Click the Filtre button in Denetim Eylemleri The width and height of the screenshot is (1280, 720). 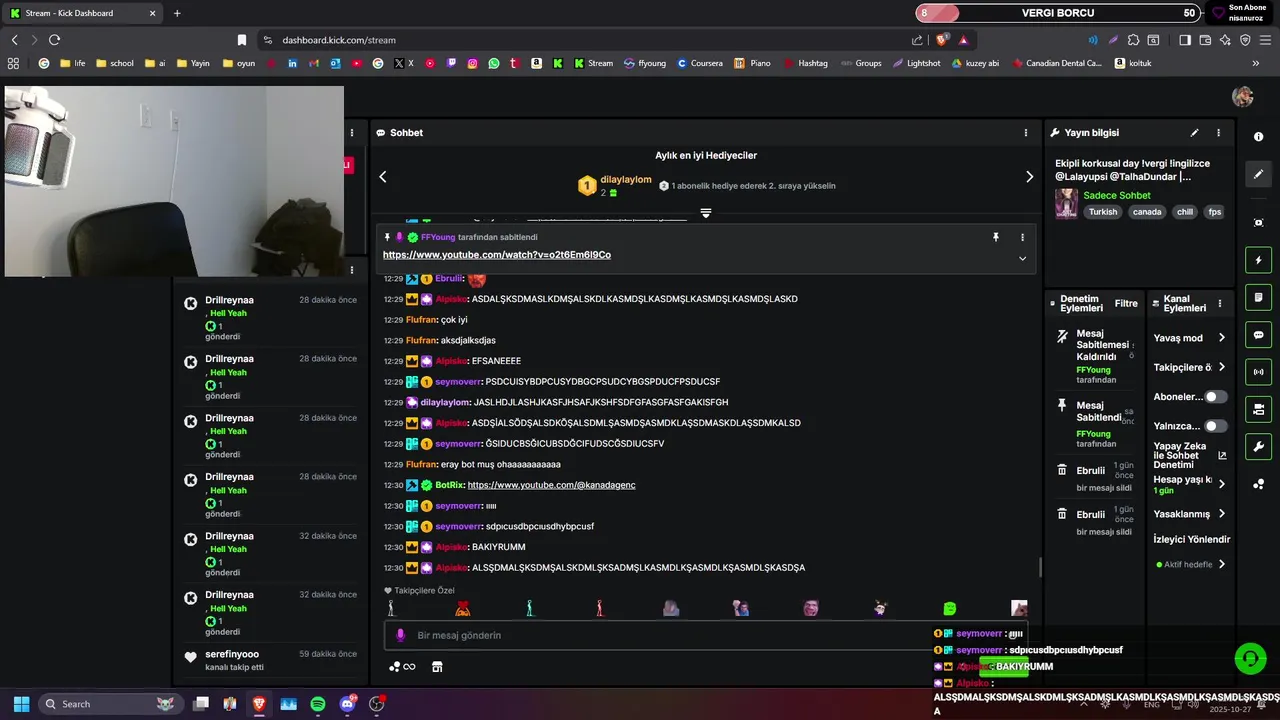1126,304
